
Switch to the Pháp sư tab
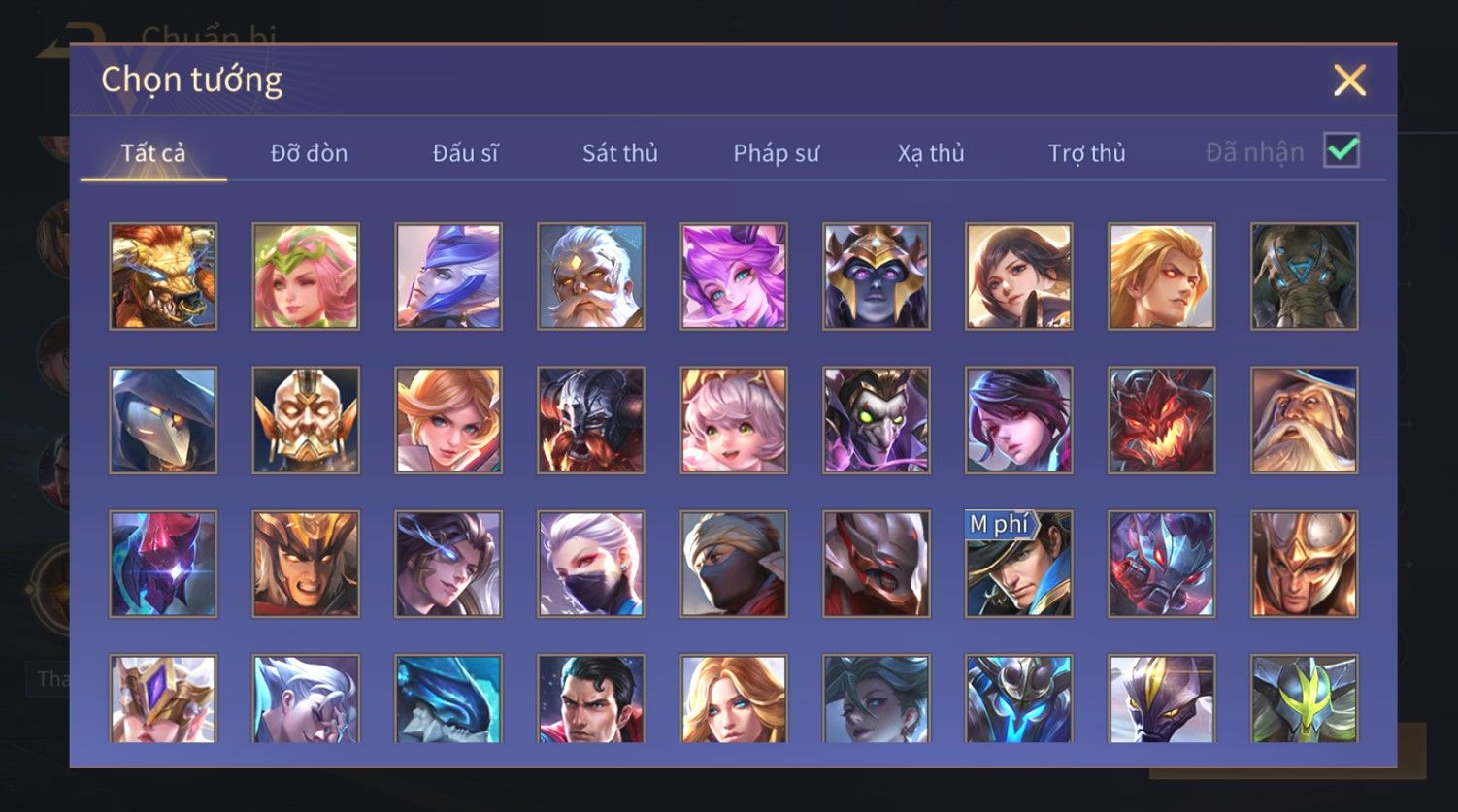[777, 153]
